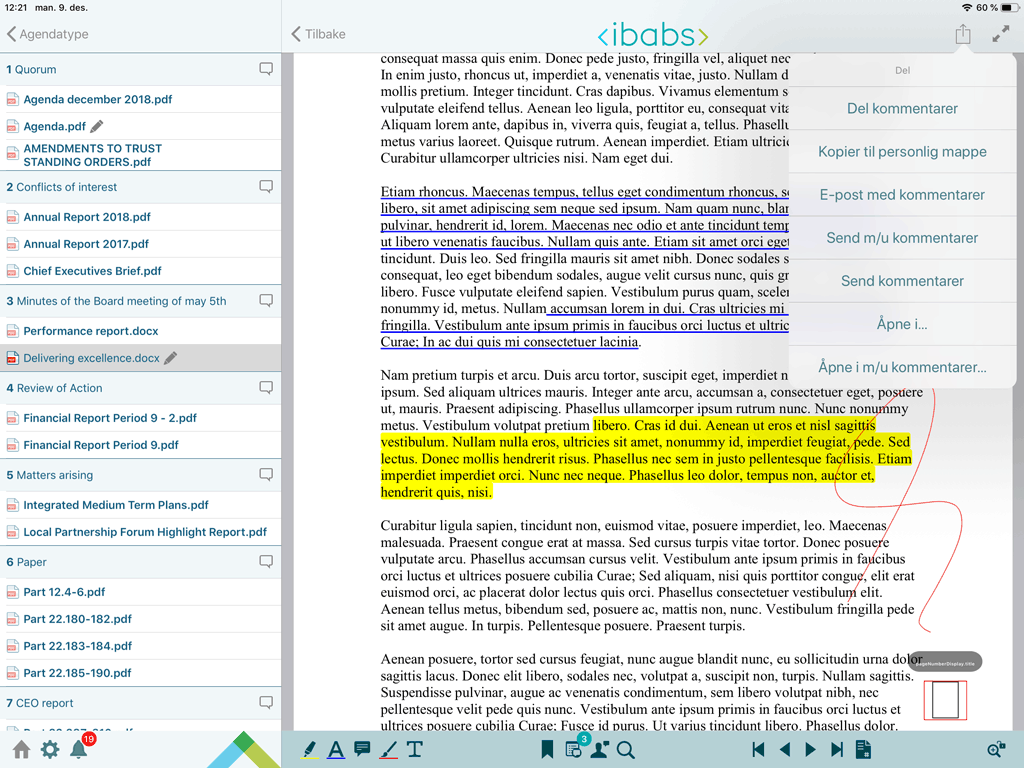This screenshot has width=1024, height=768.
Task: Open Financial Report Period 9.pdf
Action: pyautogui.click(x=140, y=445)
